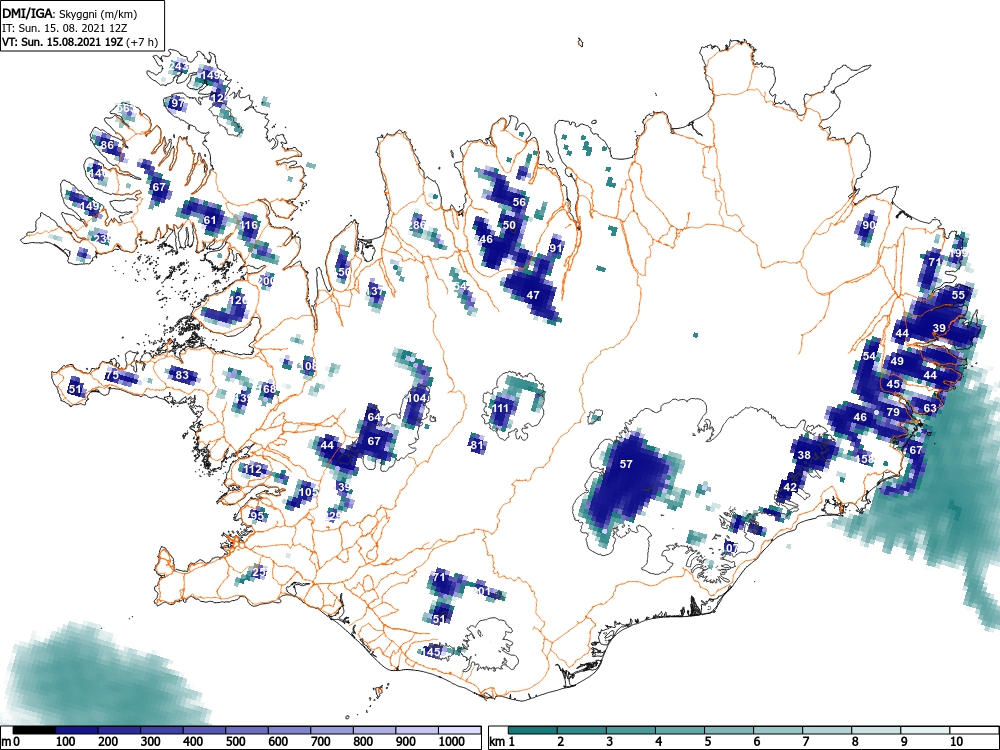Pick the 500 m blue legend swatch
Viewport: 1000px width, 750px height.
[x=247, y=730]
